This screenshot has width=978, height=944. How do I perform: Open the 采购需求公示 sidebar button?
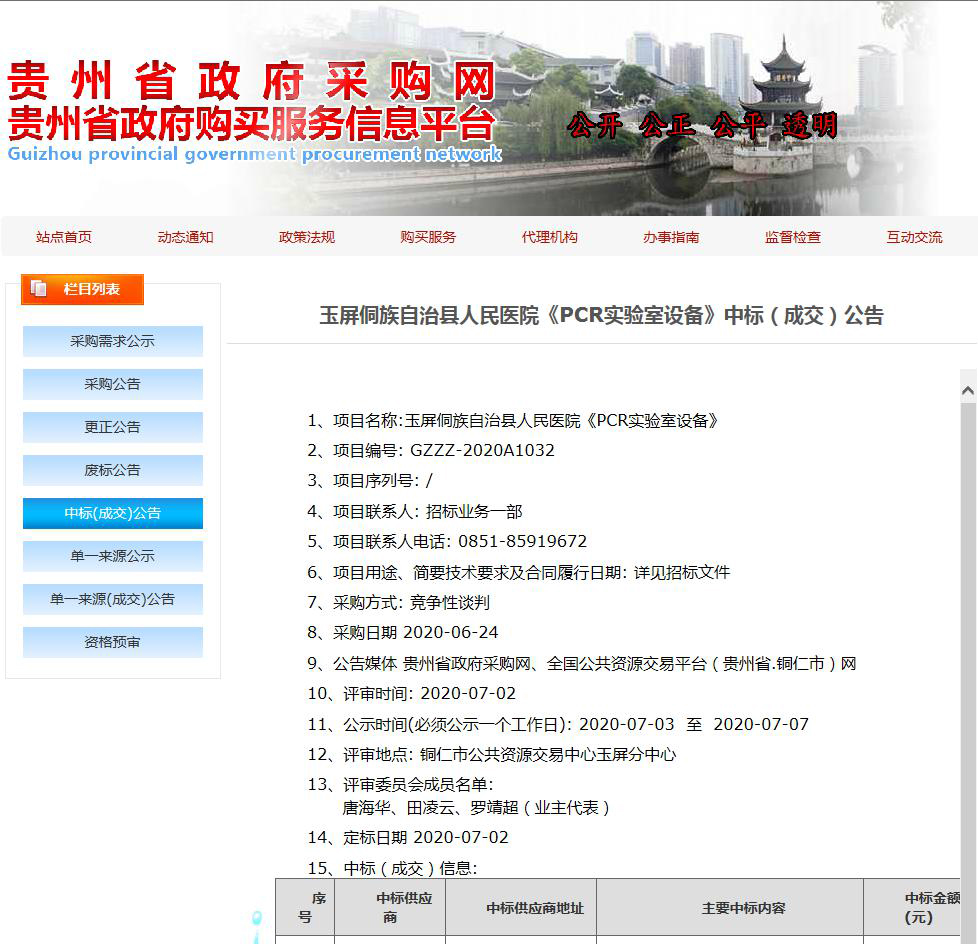point(113,341)
